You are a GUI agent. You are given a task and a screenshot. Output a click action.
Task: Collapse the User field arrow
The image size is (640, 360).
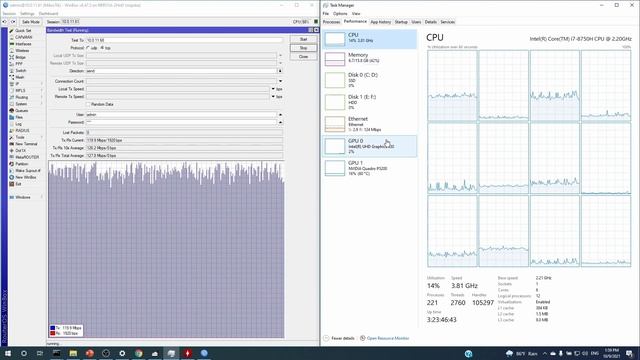(280, 115)
